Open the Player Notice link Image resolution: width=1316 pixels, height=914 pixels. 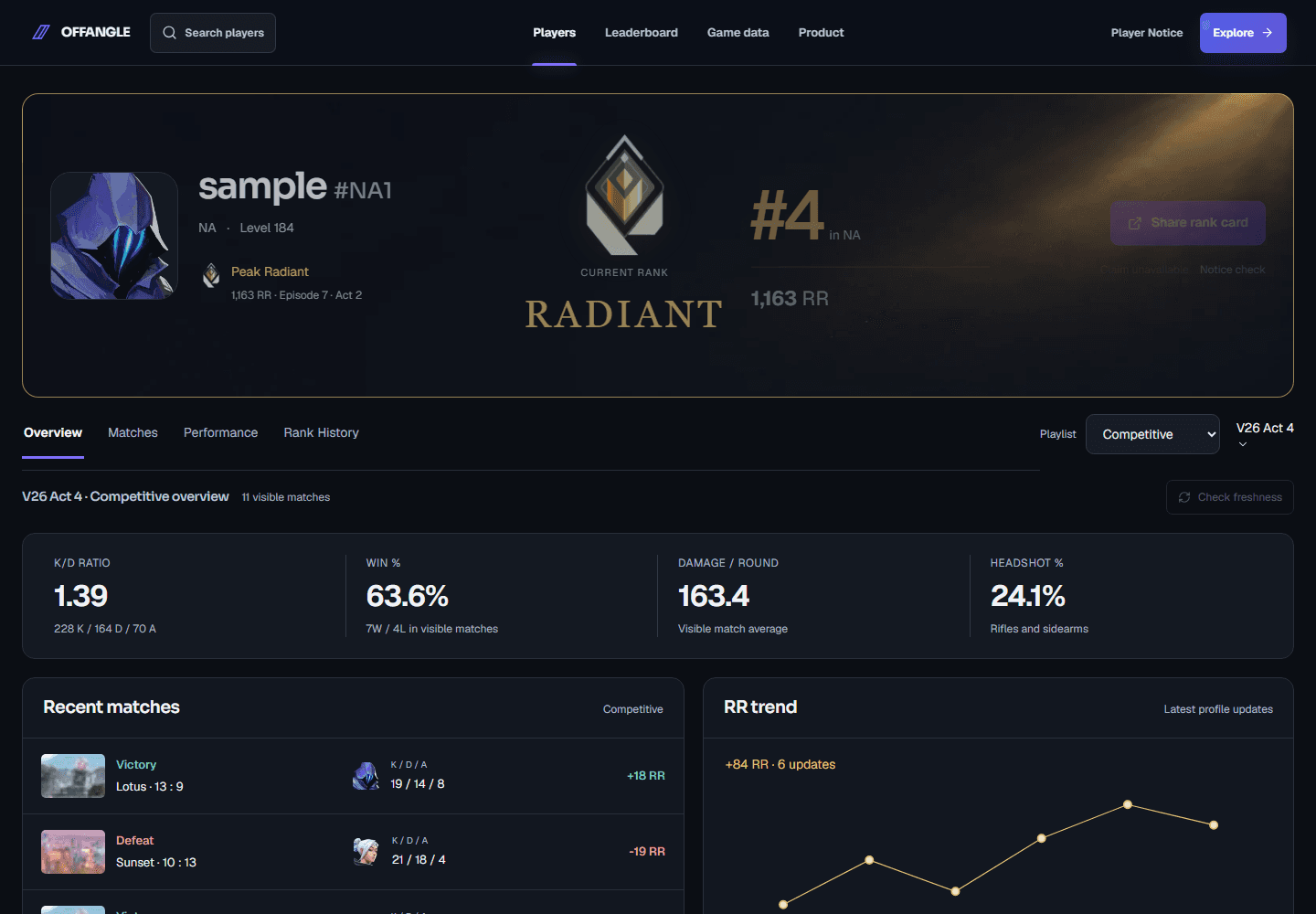click(1147, 33)
